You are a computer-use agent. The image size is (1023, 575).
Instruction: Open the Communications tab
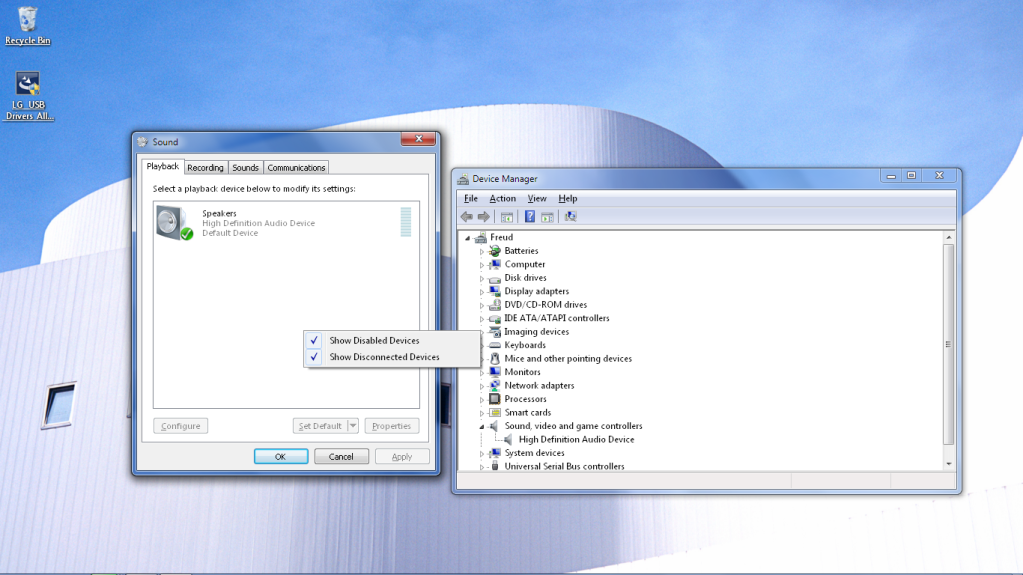296,168
